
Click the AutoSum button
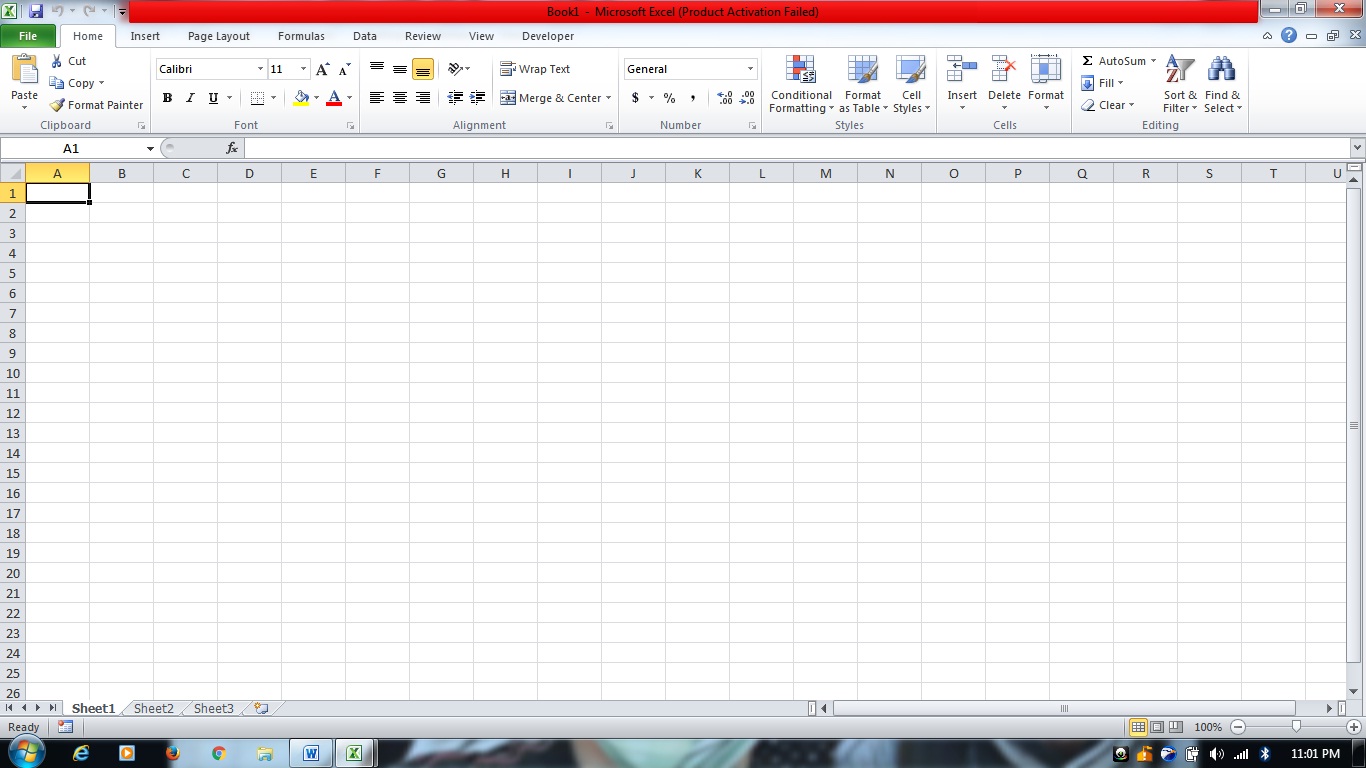(1113, 61)
